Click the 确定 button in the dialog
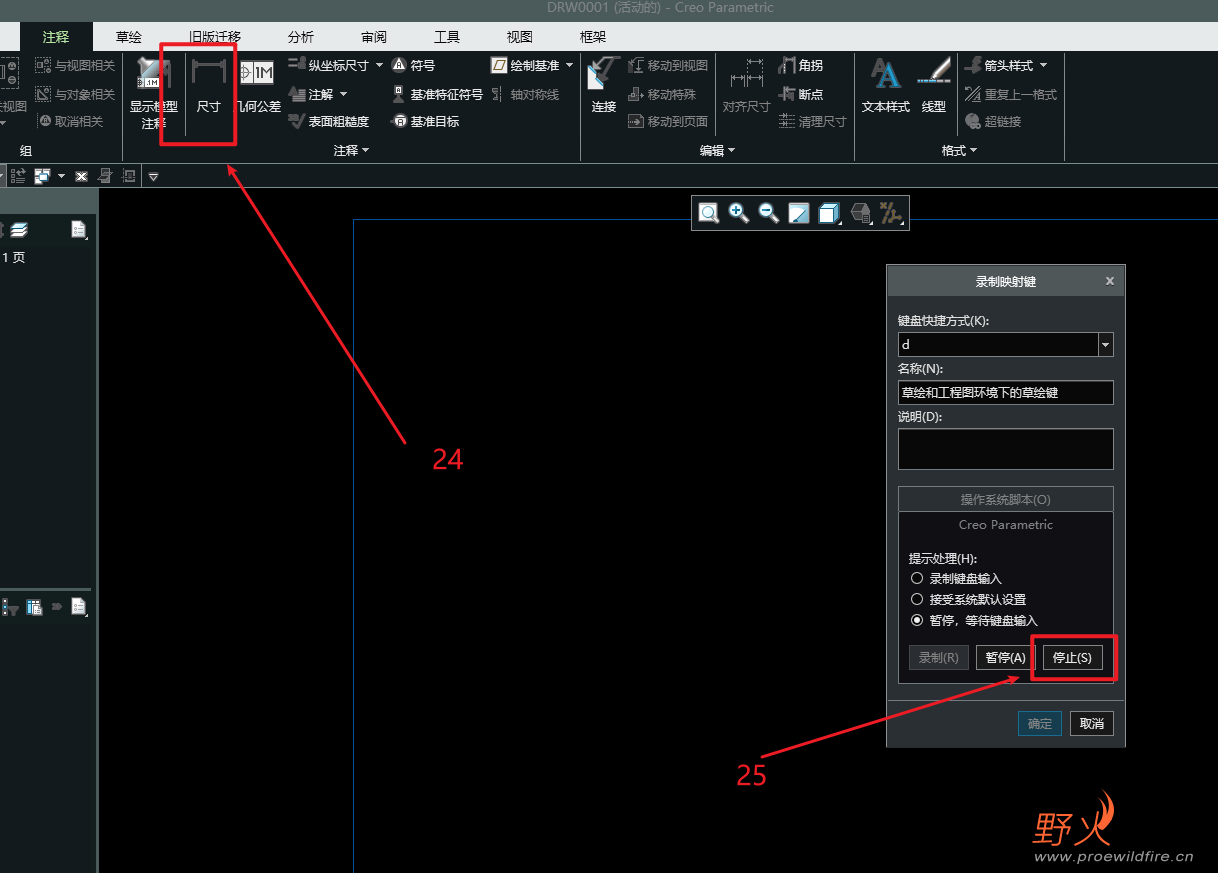1218x873 pixels. point(1040,723)
